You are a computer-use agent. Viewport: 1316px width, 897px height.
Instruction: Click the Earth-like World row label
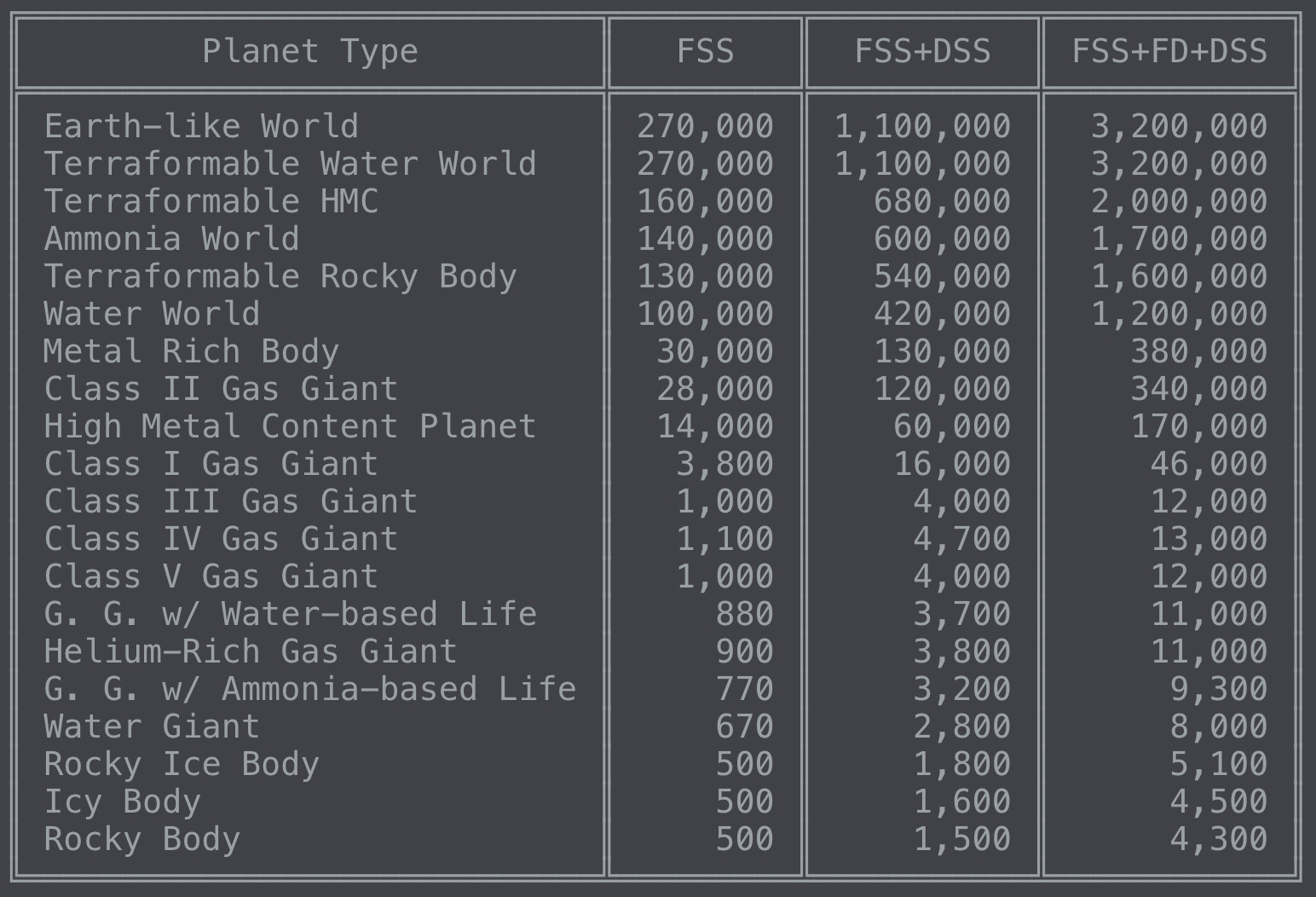(x=201, y=126)
